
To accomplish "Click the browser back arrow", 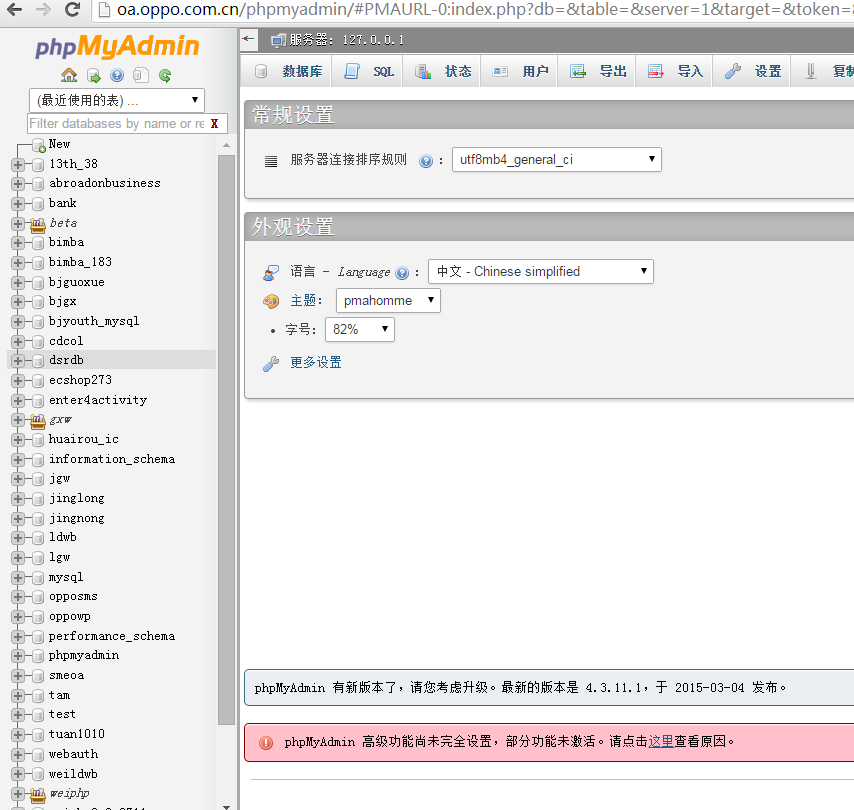I will [x=15, y=9].
